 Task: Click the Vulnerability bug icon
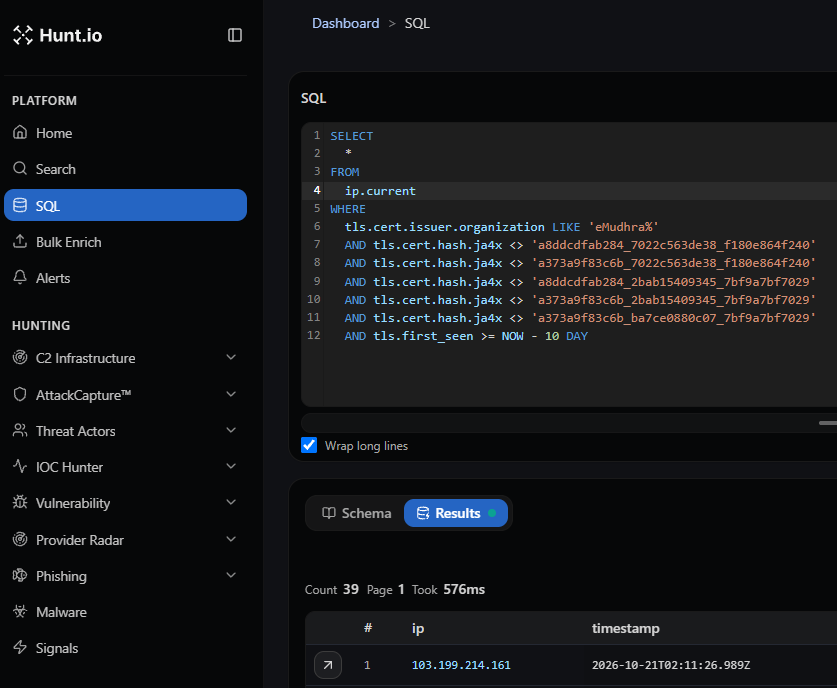pos(20,503)
